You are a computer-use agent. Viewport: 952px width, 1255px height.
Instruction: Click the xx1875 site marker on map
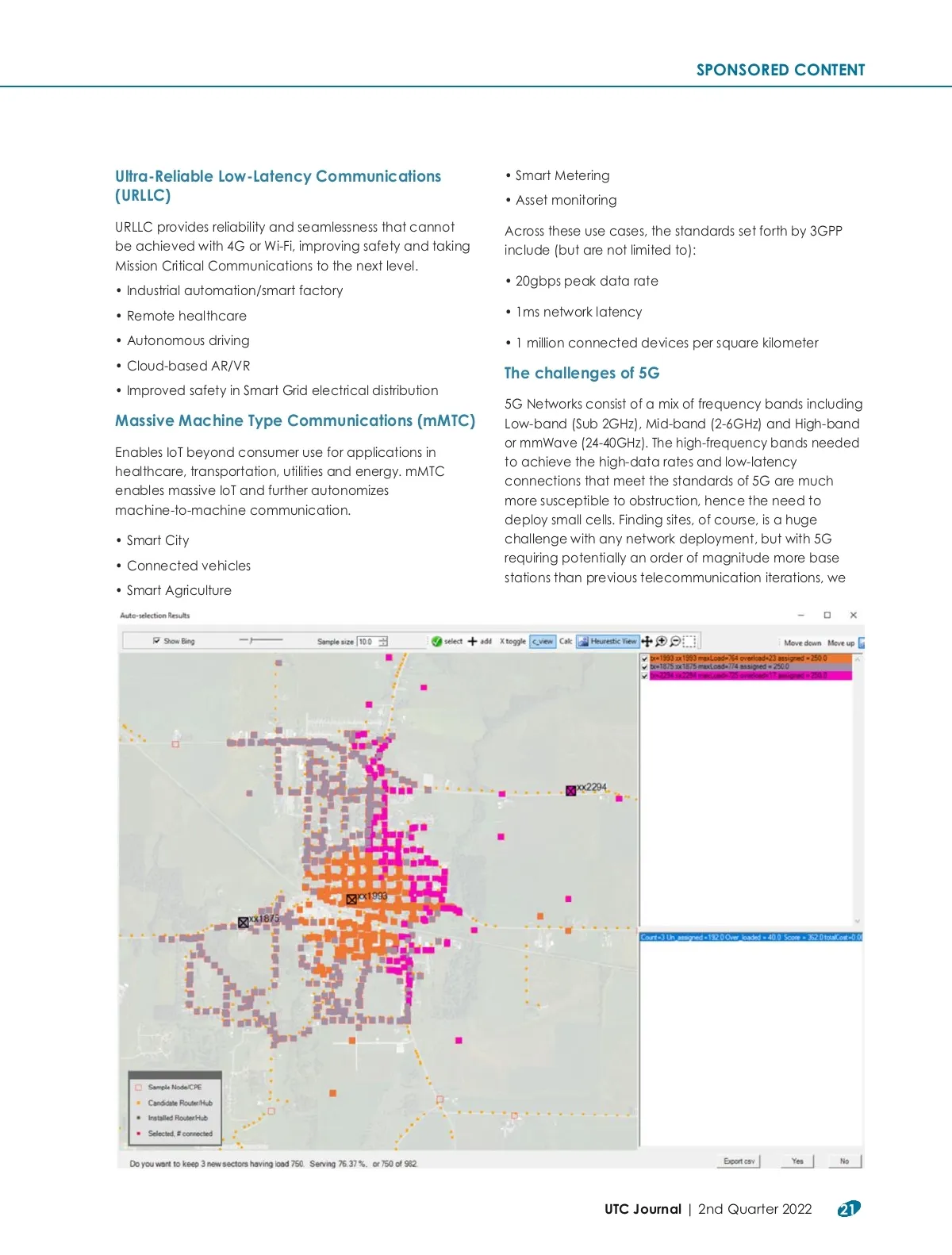tap(244, 922)
